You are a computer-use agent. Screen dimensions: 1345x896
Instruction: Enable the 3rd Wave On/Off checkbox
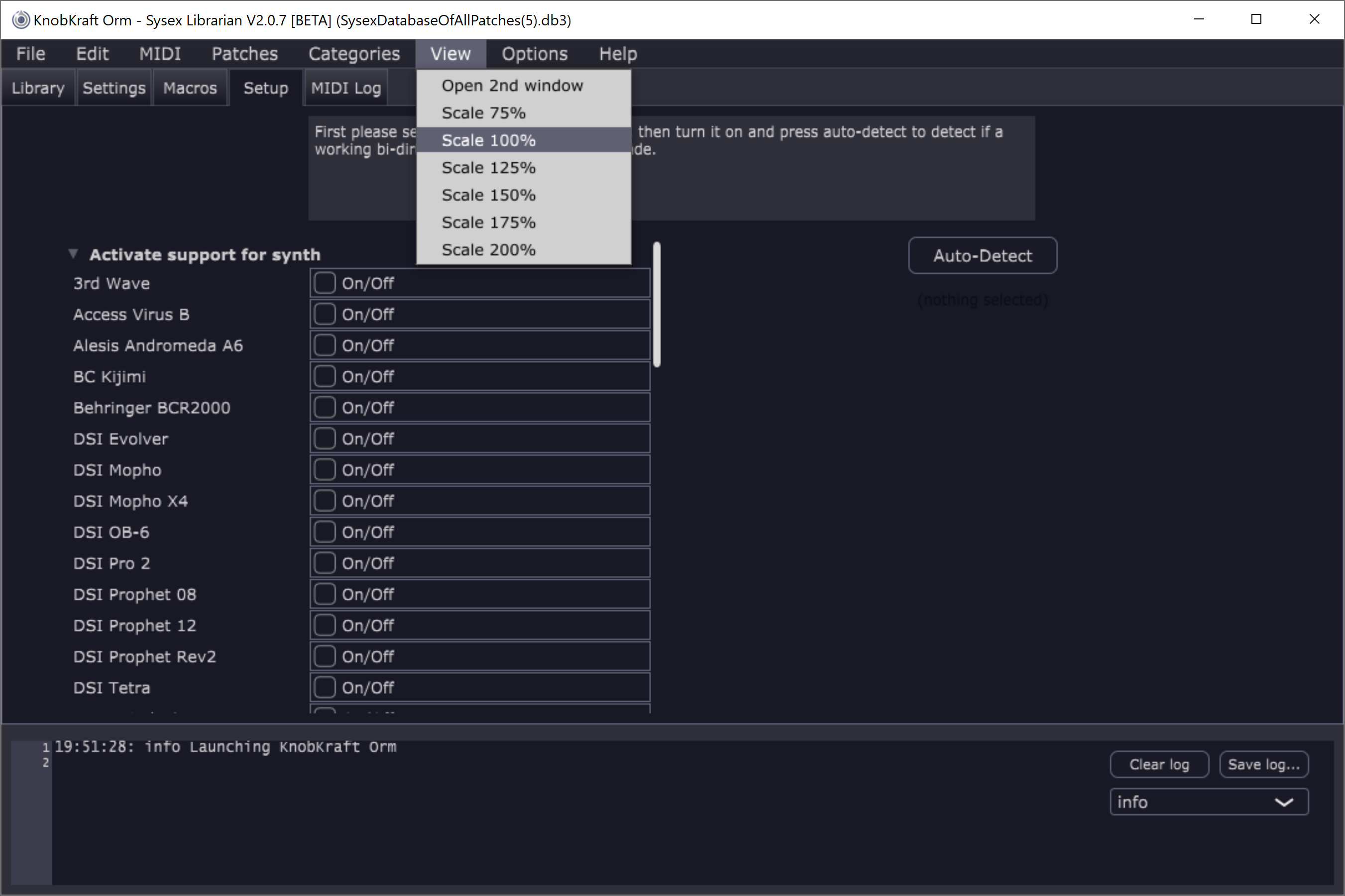coord(325,283)
